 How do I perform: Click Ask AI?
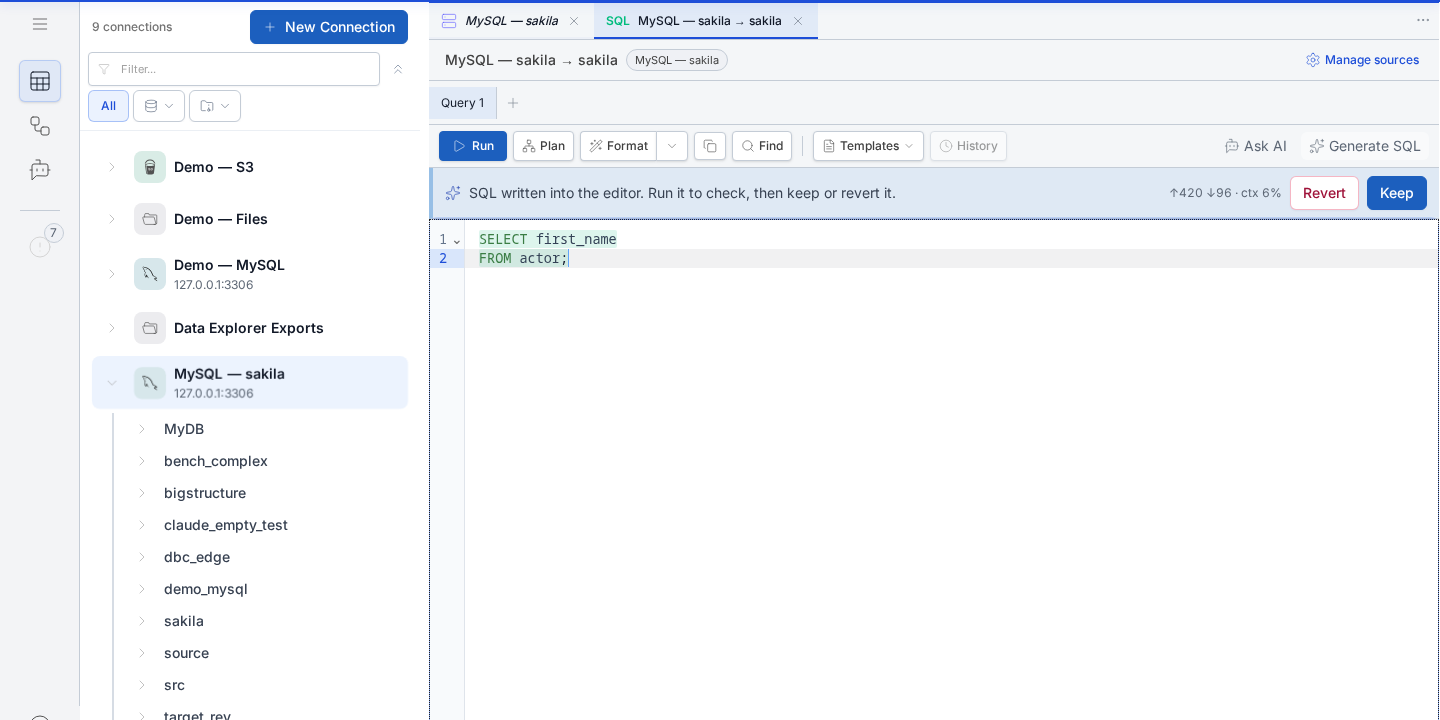pos(1256,146)
